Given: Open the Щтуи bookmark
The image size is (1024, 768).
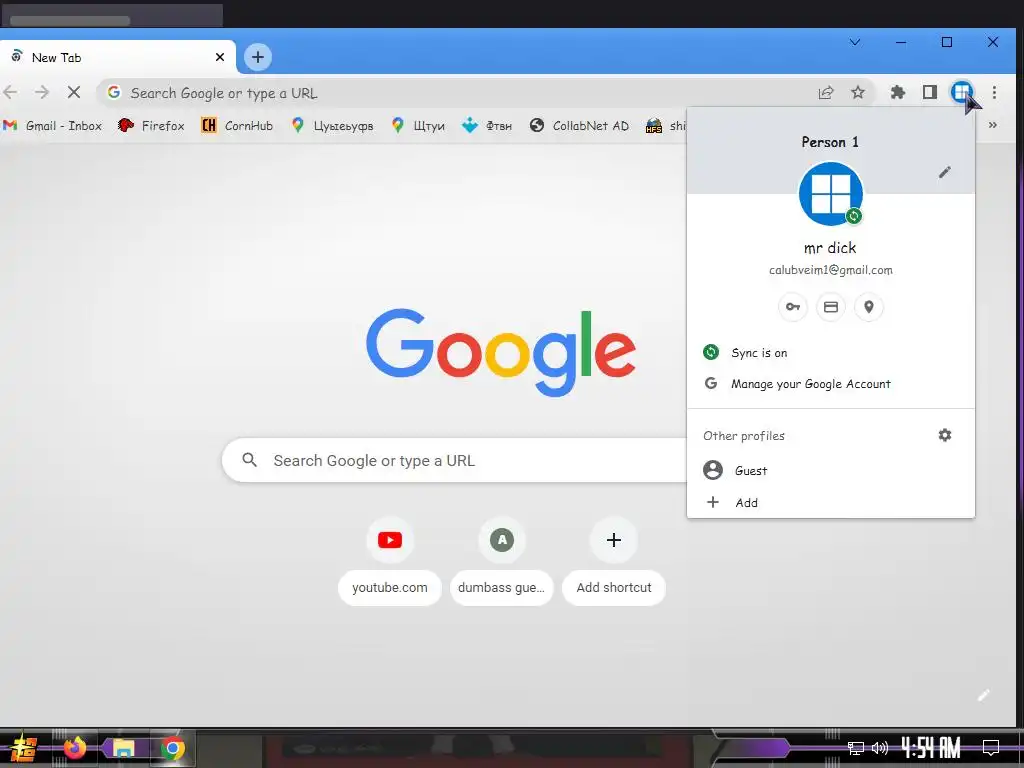Looking at the screenshot, I should [x=418, y=125].
